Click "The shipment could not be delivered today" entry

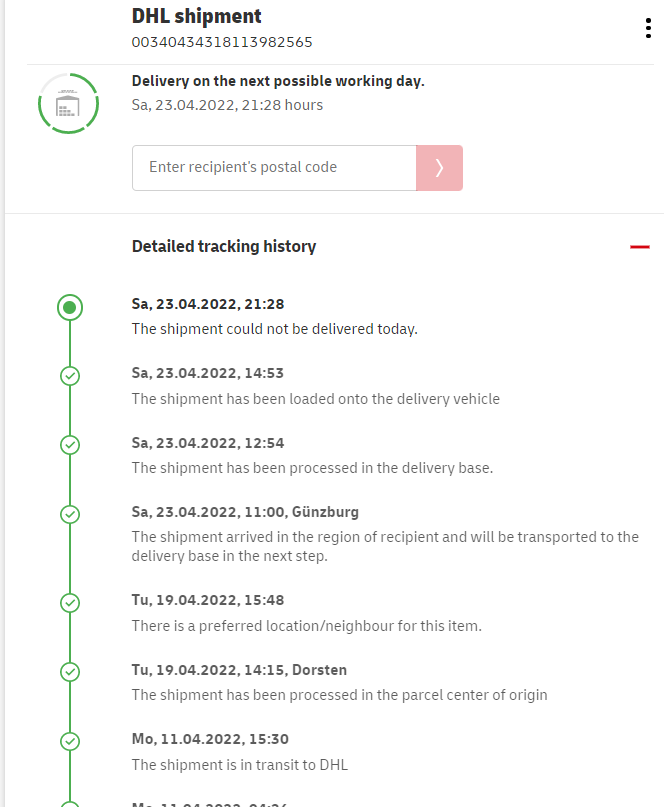tap(274, 328)
